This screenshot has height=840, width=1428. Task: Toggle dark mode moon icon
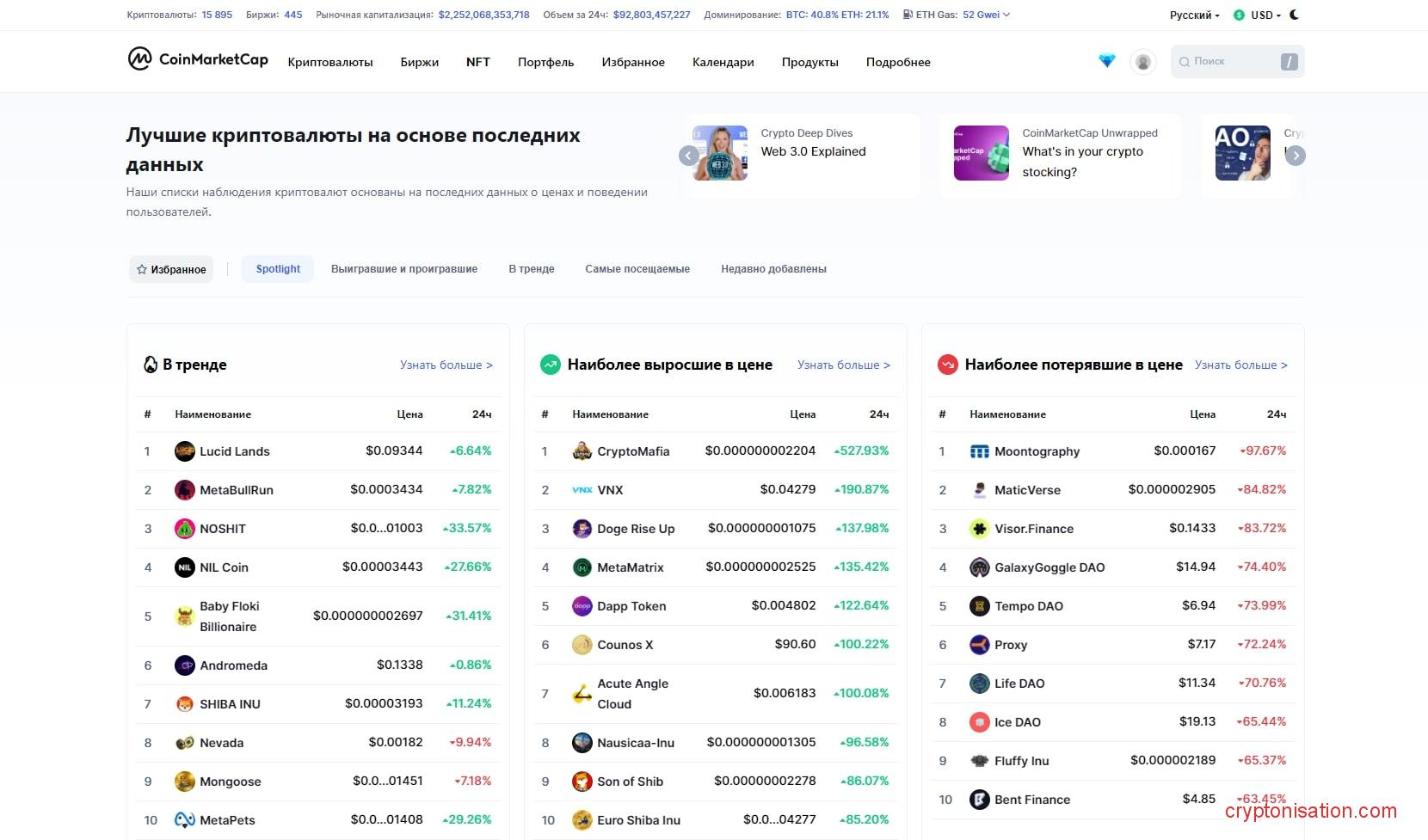(1295, 15)
